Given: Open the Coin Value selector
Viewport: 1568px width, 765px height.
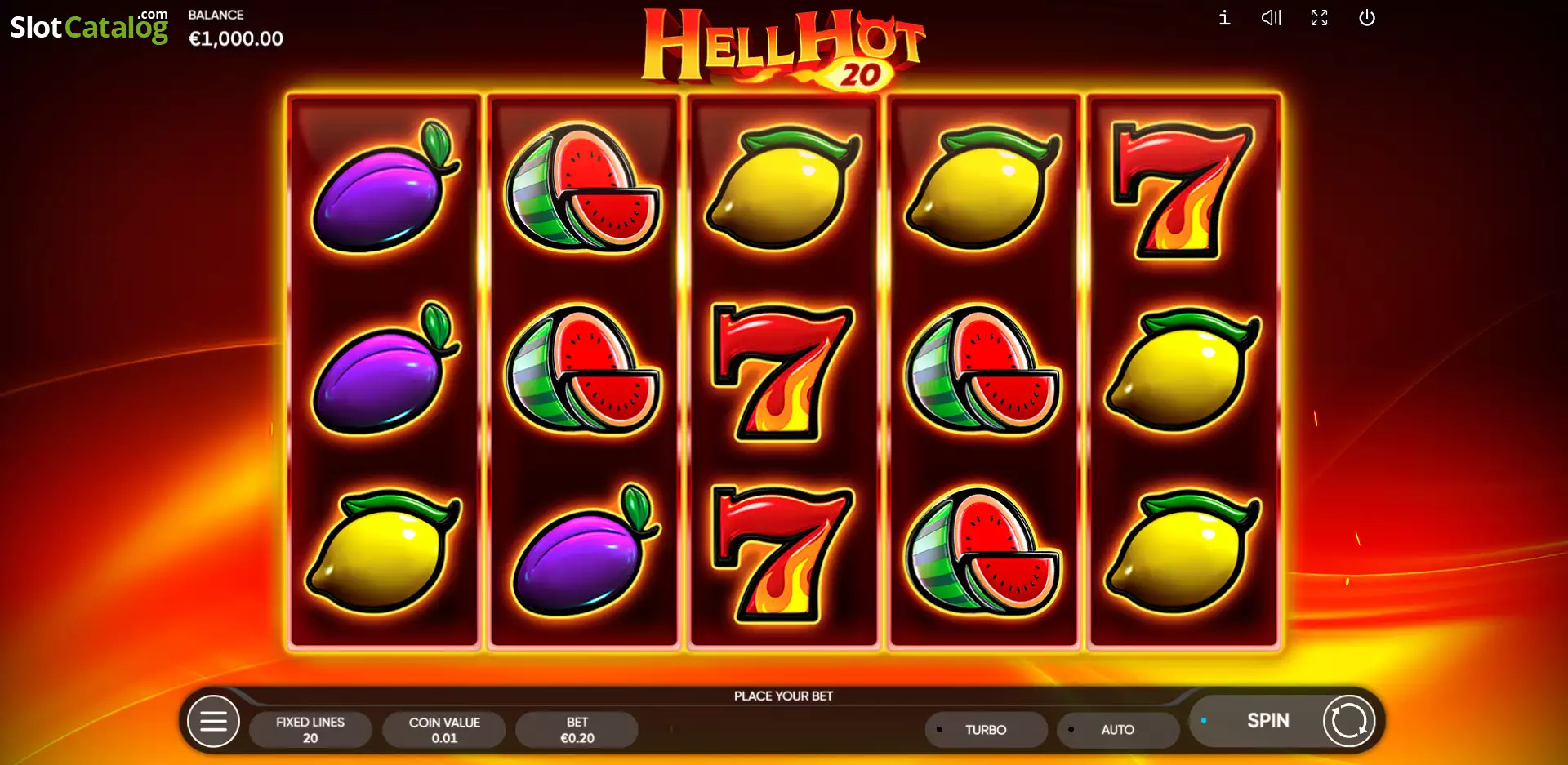Looking at the screenshot, I should [444, 729].
